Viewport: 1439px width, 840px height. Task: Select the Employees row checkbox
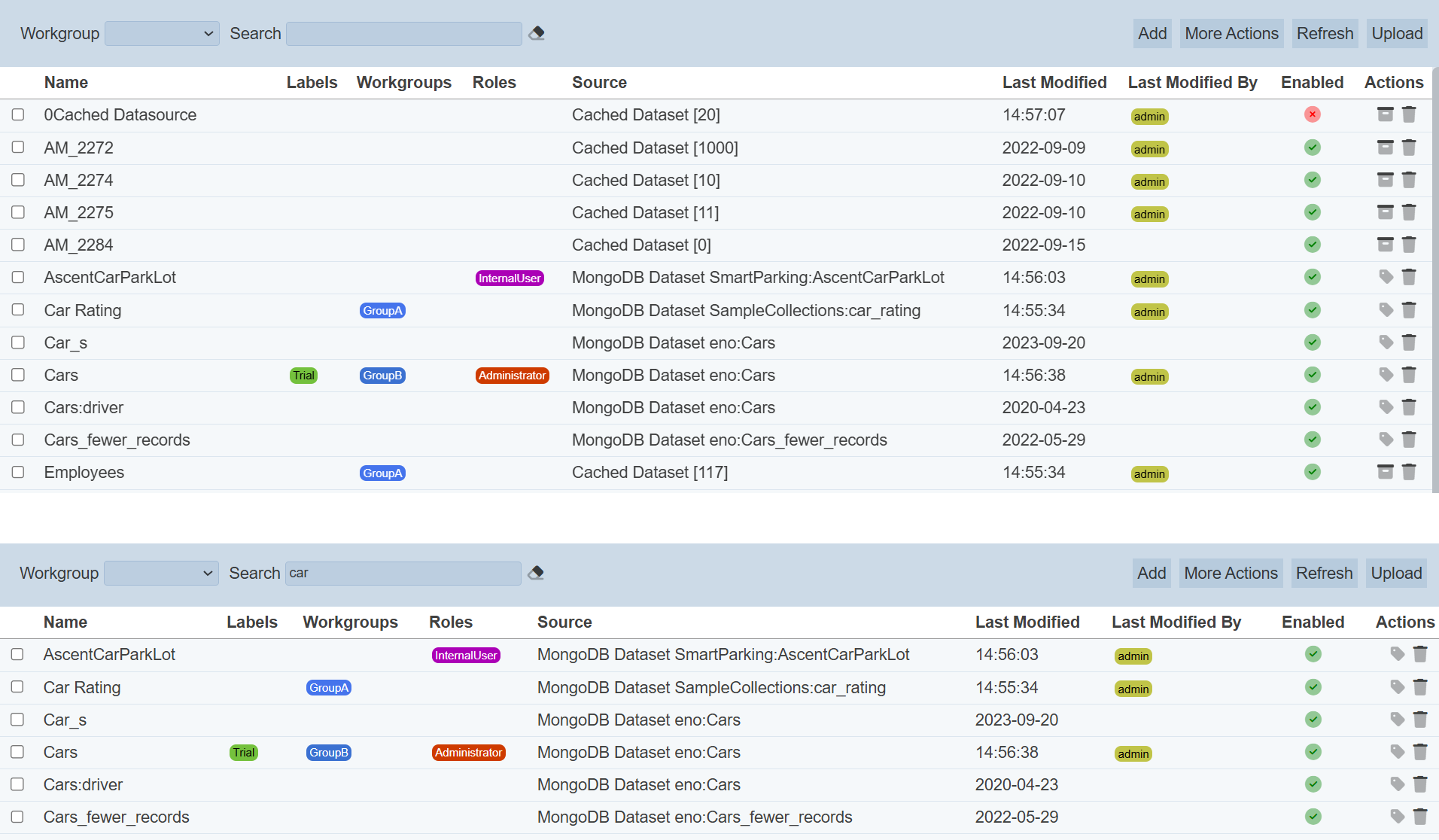tap(18, 472)
